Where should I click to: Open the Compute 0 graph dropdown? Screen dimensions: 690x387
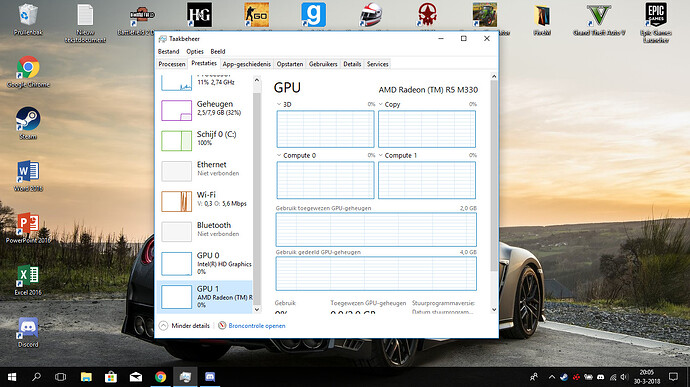point(279,155)
